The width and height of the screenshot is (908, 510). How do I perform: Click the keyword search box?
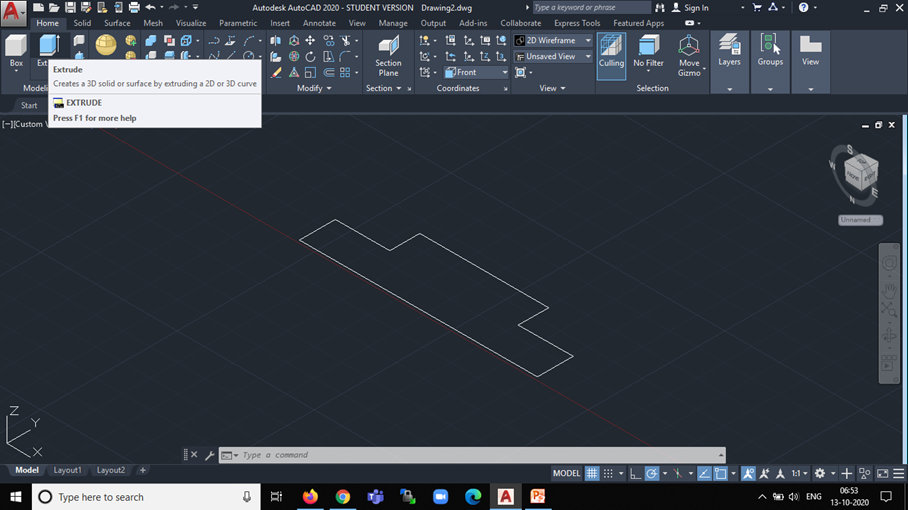pyautogui.click(x=591, y=8)
